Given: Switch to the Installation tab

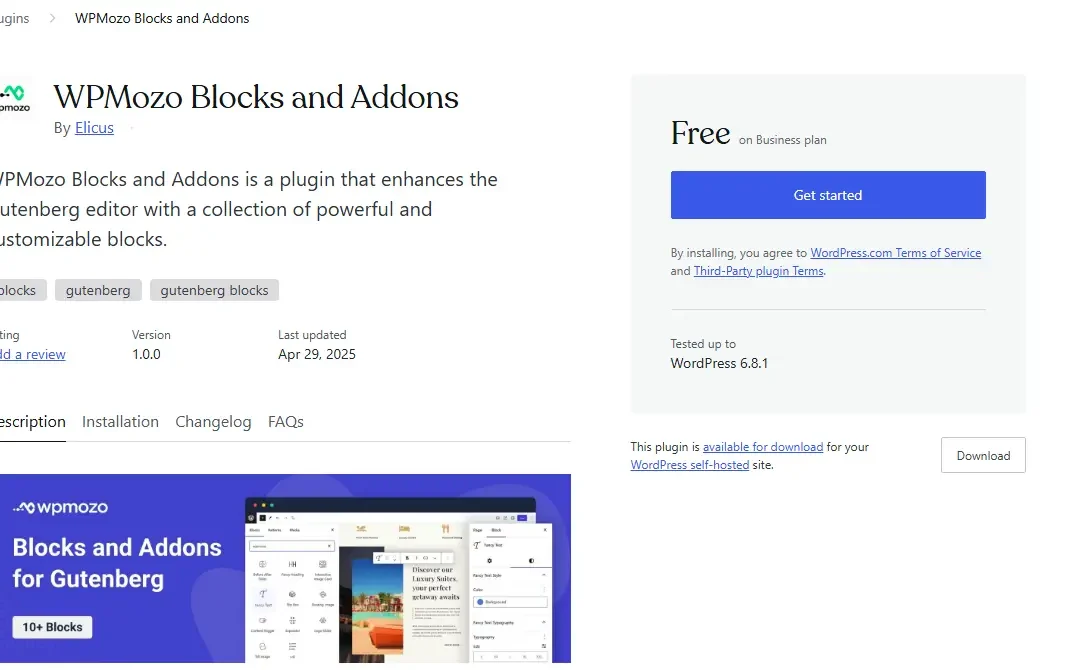Looking at the screenshot, I should coord(121,421).
